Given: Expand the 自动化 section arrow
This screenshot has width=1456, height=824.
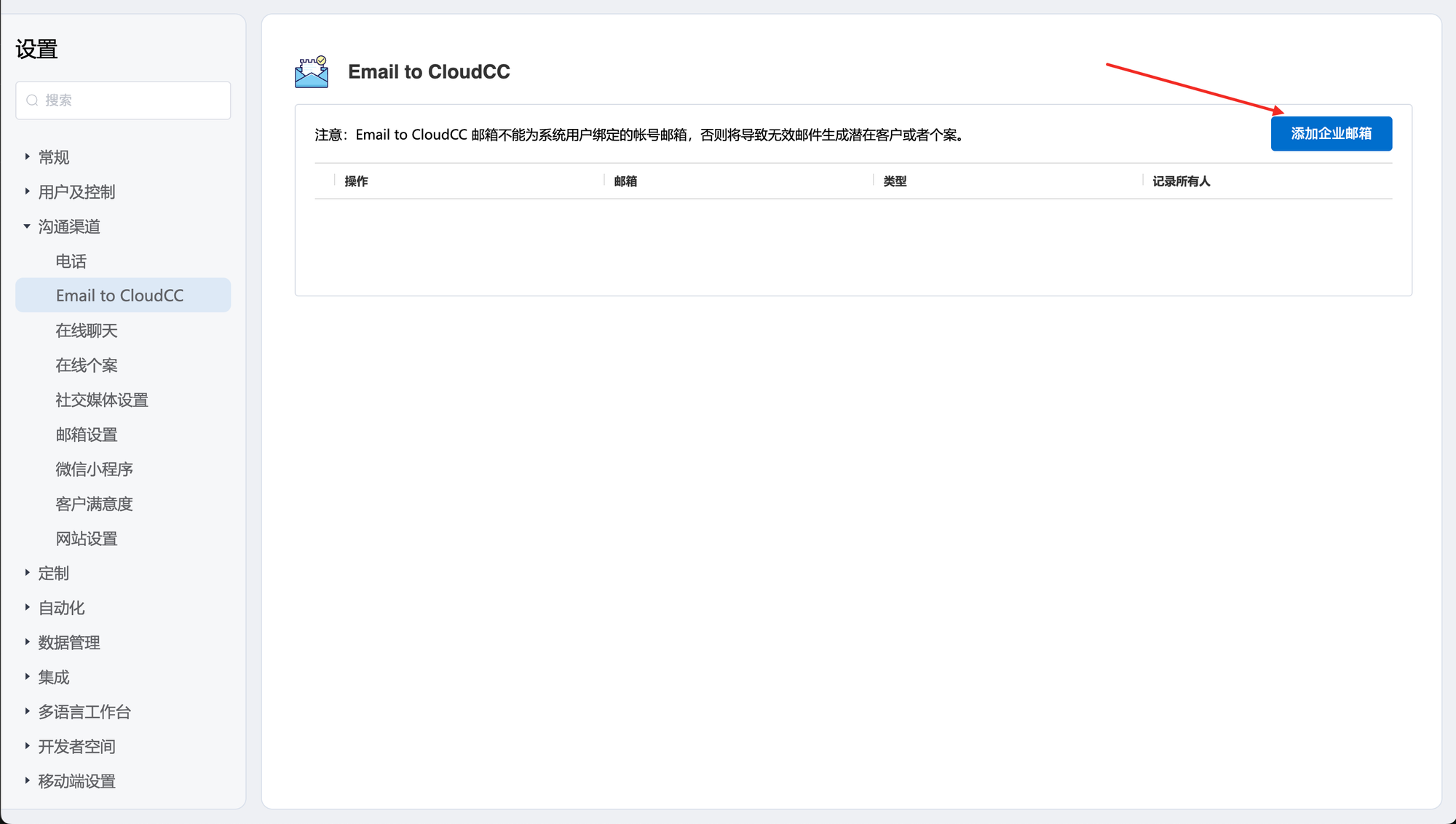Looking at the screenshot, I should [x=27, y=607].
